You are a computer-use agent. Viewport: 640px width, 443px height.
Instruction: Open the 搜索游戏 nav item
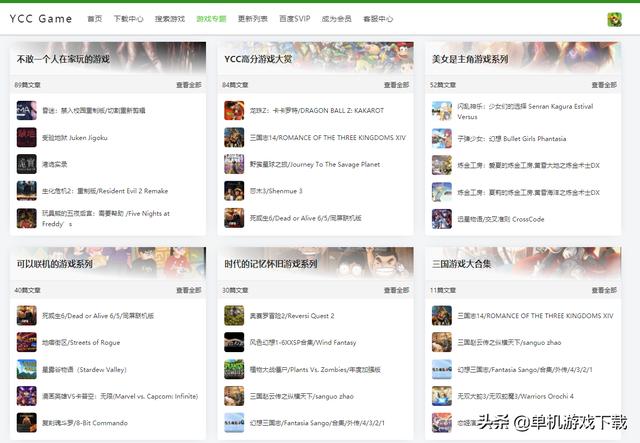(x=170, y=19)
